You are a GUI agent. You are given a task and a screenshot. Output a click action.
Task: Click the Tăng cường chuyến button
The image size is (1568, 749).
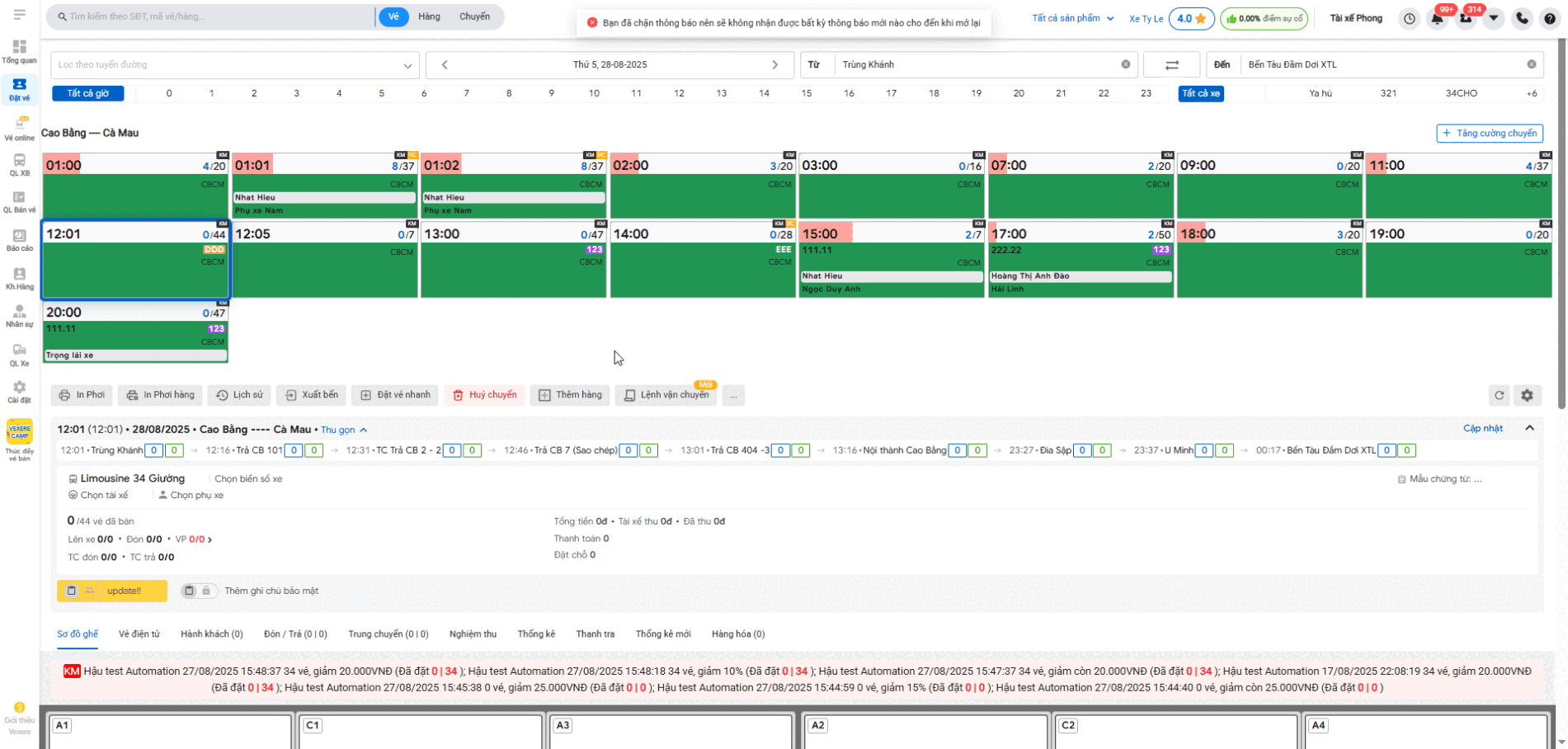pos(1489,133)
